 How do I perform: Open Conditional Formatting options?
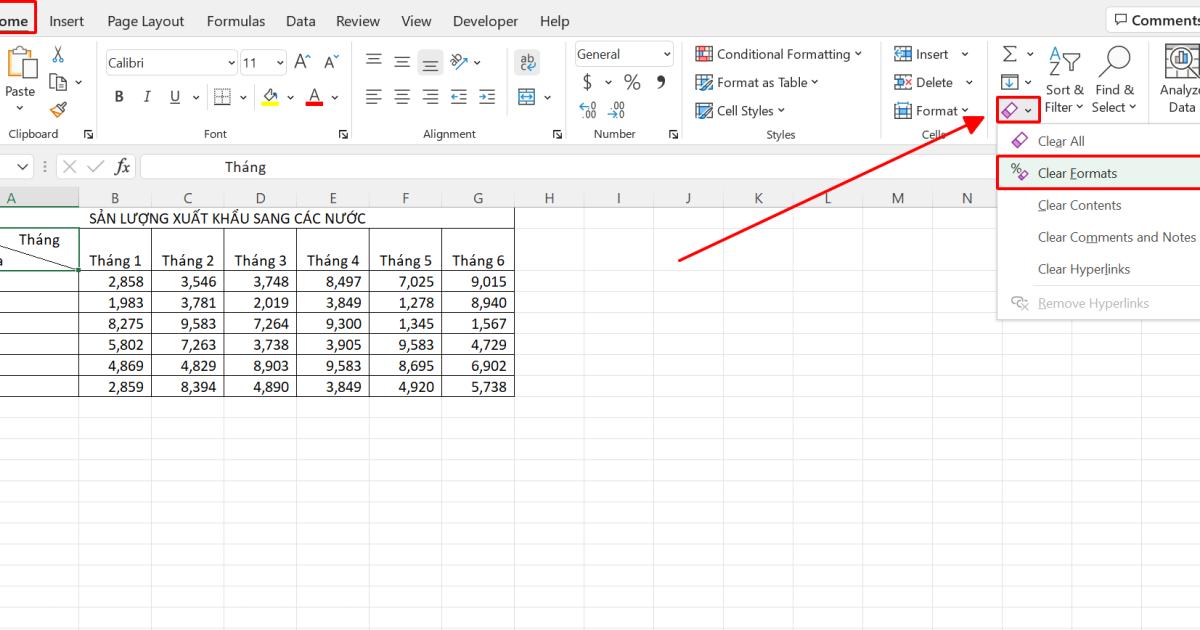pyautogui.click(x=780, y=53)
